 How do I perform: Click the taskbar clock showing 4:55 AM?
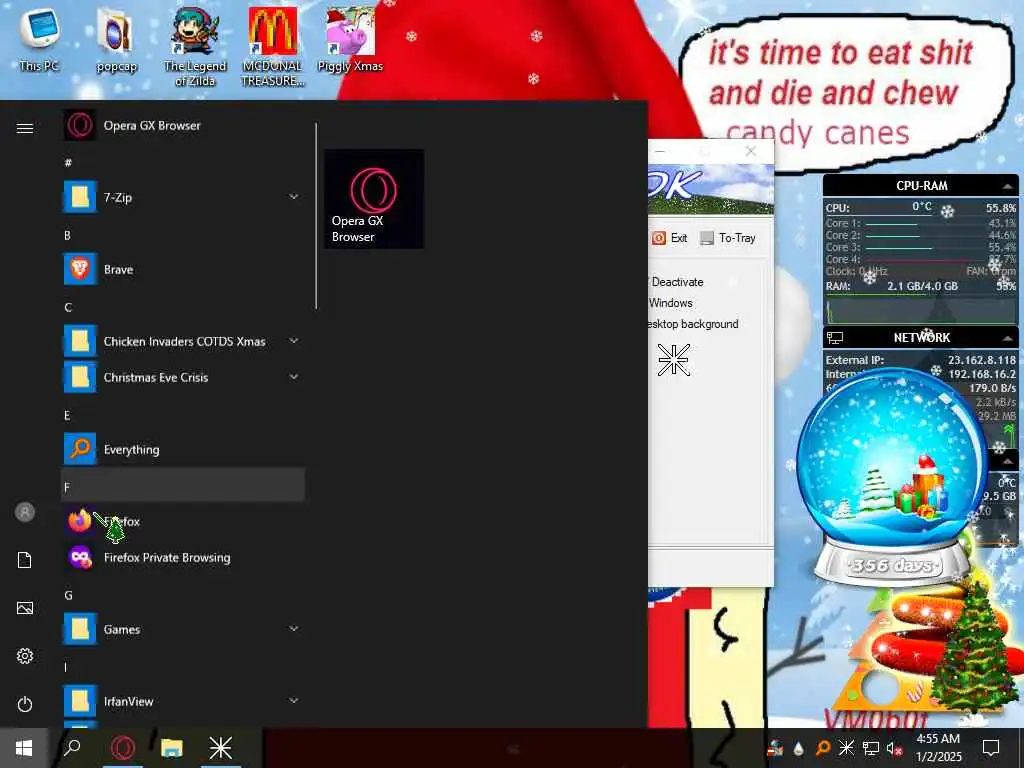[938, 748]
